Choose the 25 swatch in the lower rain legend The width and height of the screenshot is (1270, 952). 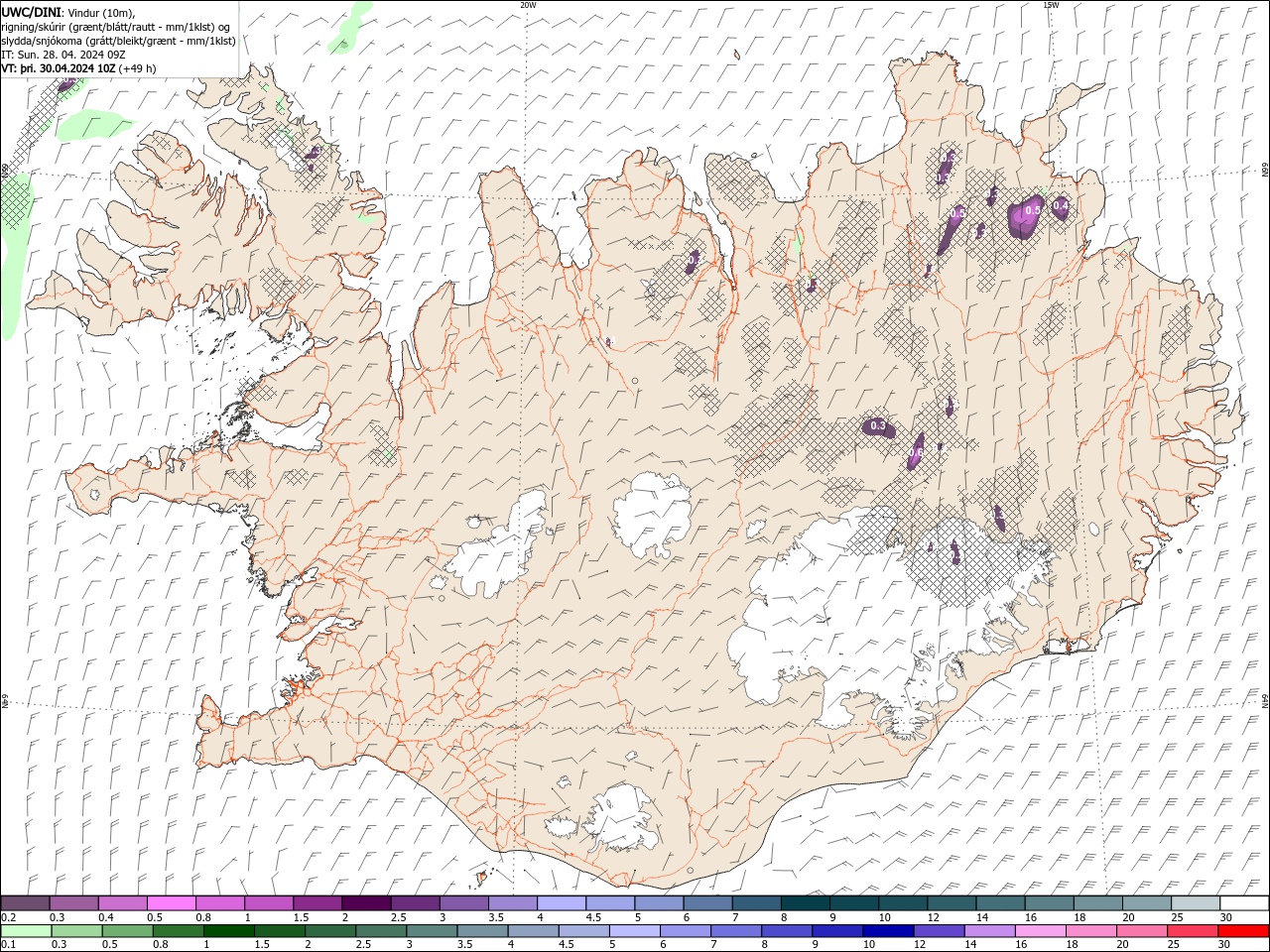tap(1193, 930)
